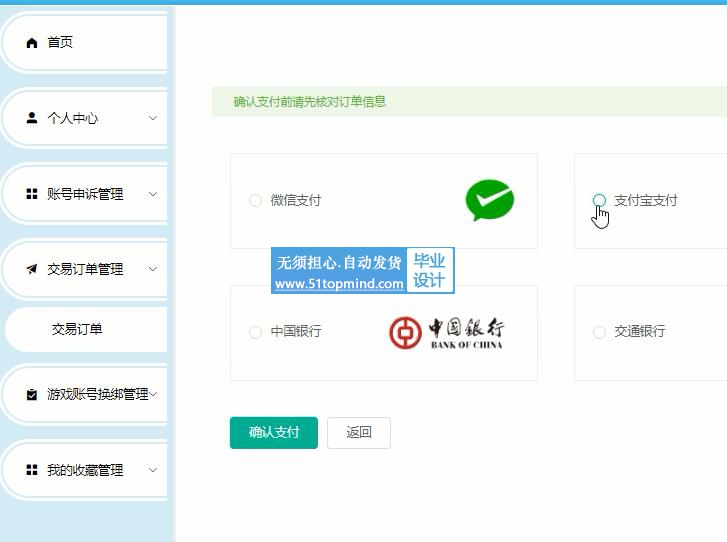
Task: Click the 确认支付 button
Action: point(274,433)
